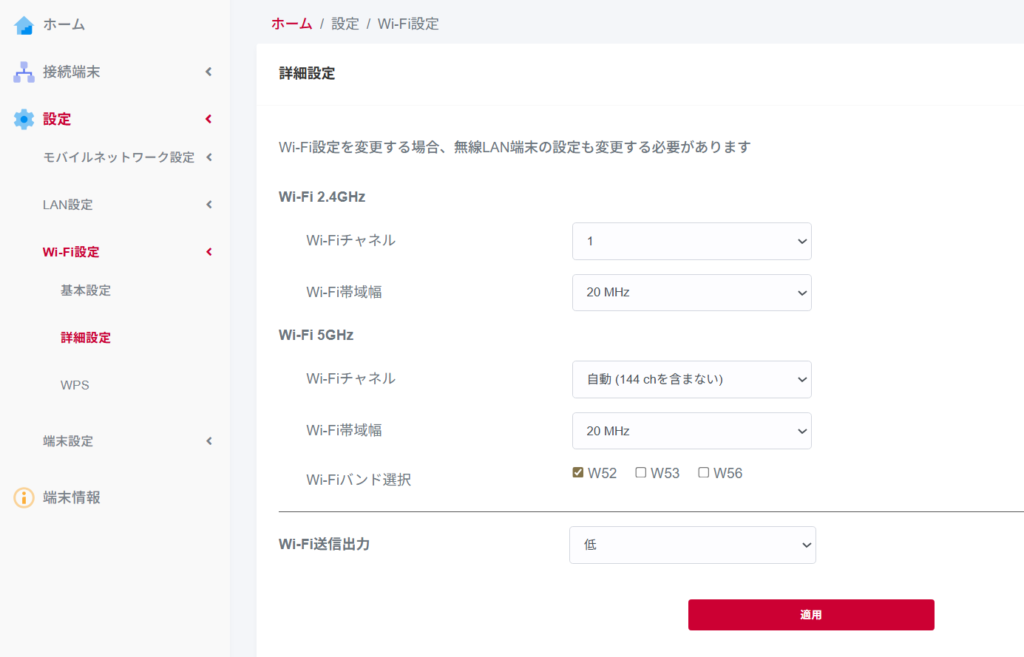Expand the モバイルネットワーク設定 chevron
1024x657 pixels.
point(209,157)
